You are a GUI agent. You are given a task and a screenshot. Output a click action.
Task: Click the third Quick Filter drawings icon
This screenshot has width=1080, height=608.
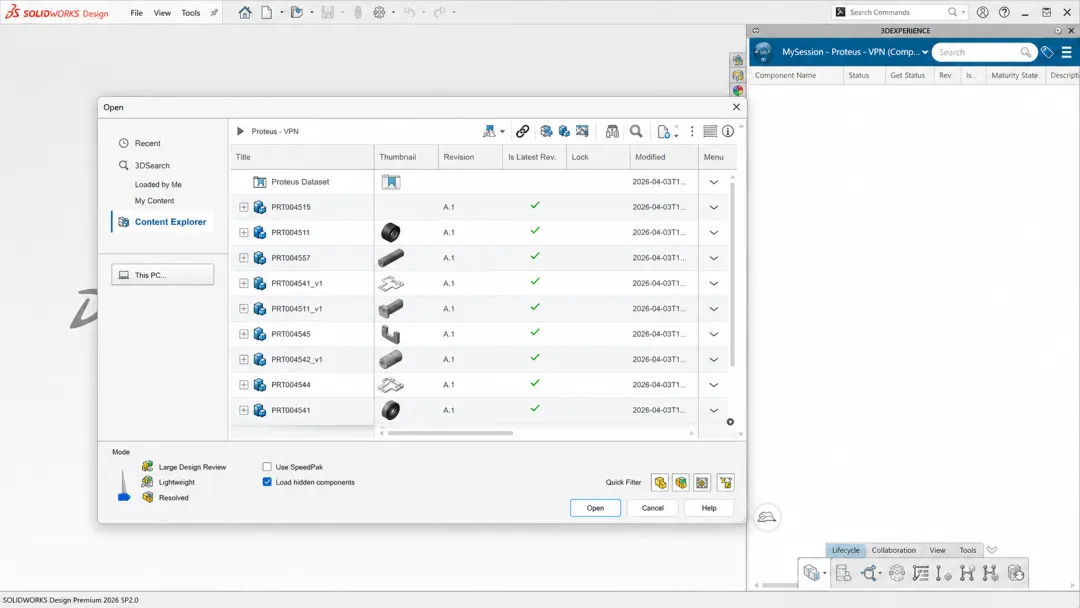coord(702,483)
